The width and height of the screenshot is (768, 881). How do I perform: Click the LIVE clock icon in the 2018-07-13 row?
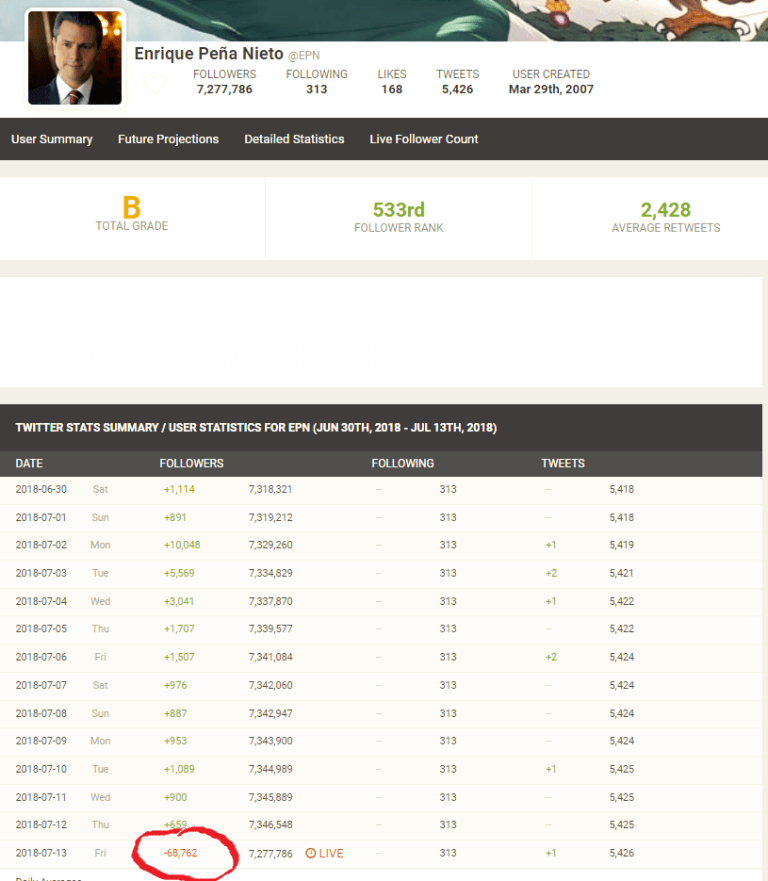tap(311, 853)
